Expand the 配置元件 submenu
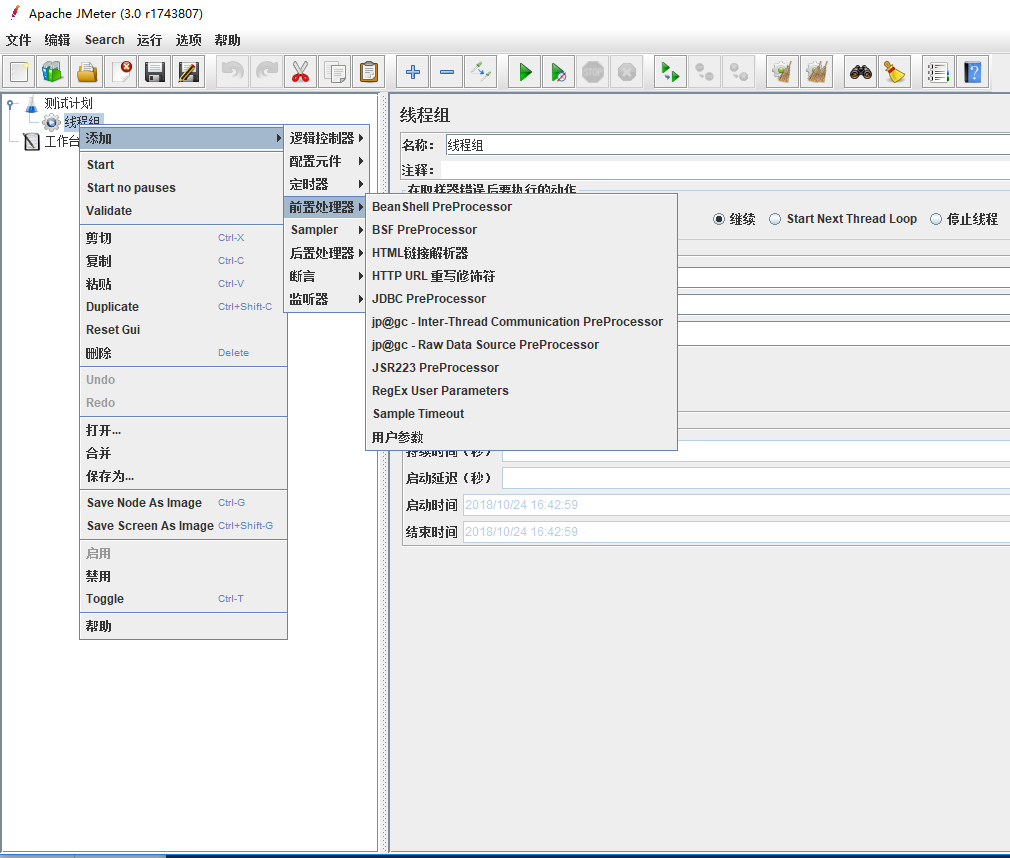1010x858 pixels. point(326,161)
